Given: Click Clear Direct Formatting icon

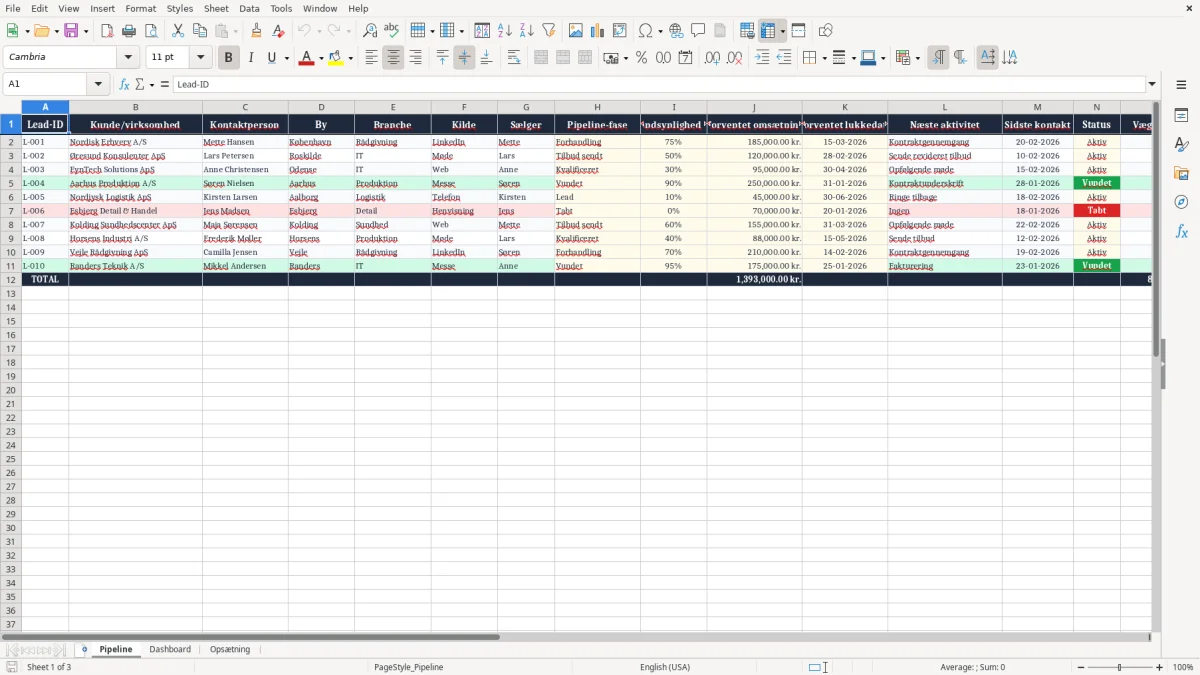Looking at the screenshot, I should click(279, 31).
